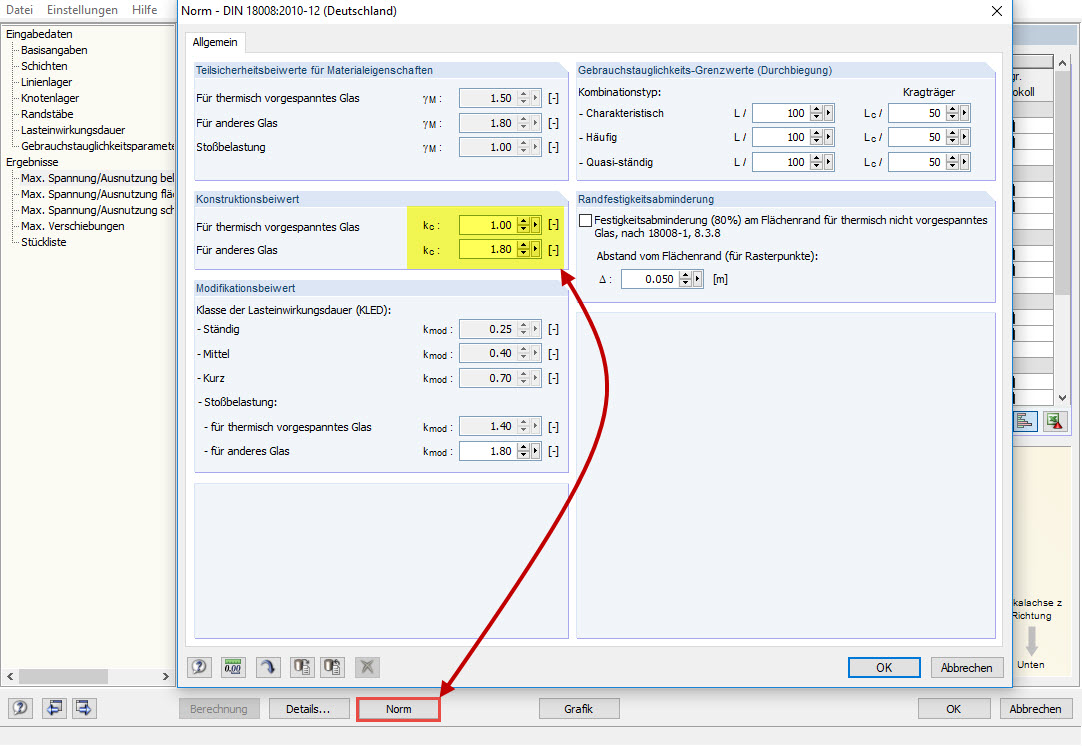Screen dimensions: 1082x746
Task: Open help in the Norm dialog
Action: click(x=199, y=667)
